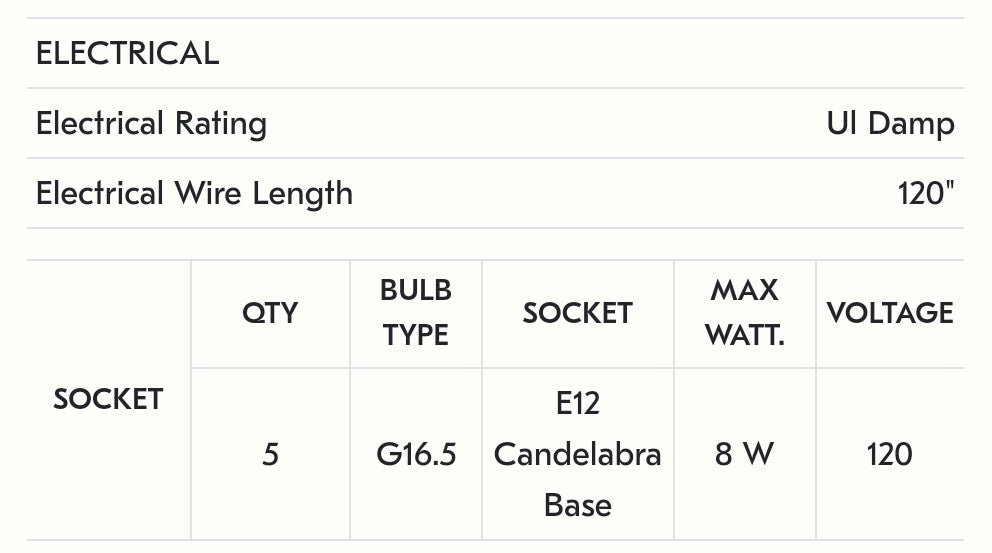Screen dimensions: 992x553
Task: Click the SOCKET row header on the left
Action: point(108,399)
